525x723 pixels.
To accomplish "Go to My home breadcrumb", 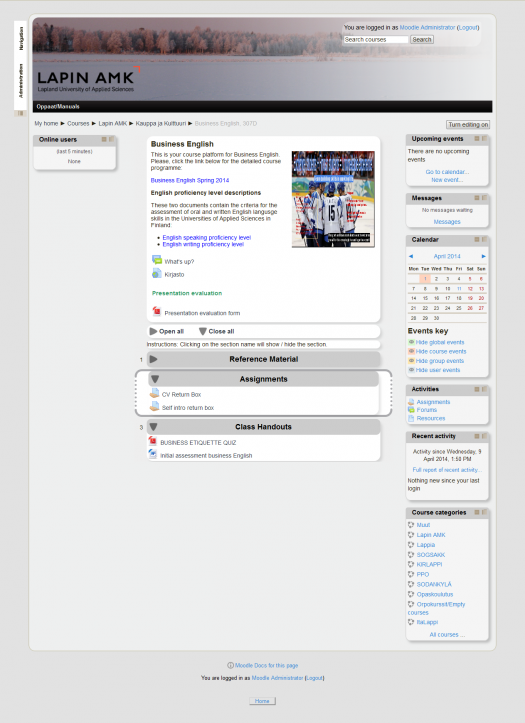I will point(46,124).
